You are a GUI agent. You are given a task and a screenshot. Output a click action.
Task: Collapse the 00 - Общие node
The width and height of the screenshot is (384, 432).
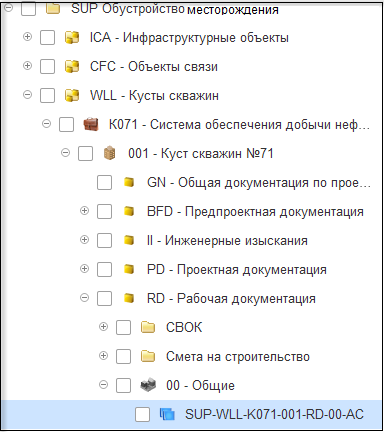[x=103, y=384]
